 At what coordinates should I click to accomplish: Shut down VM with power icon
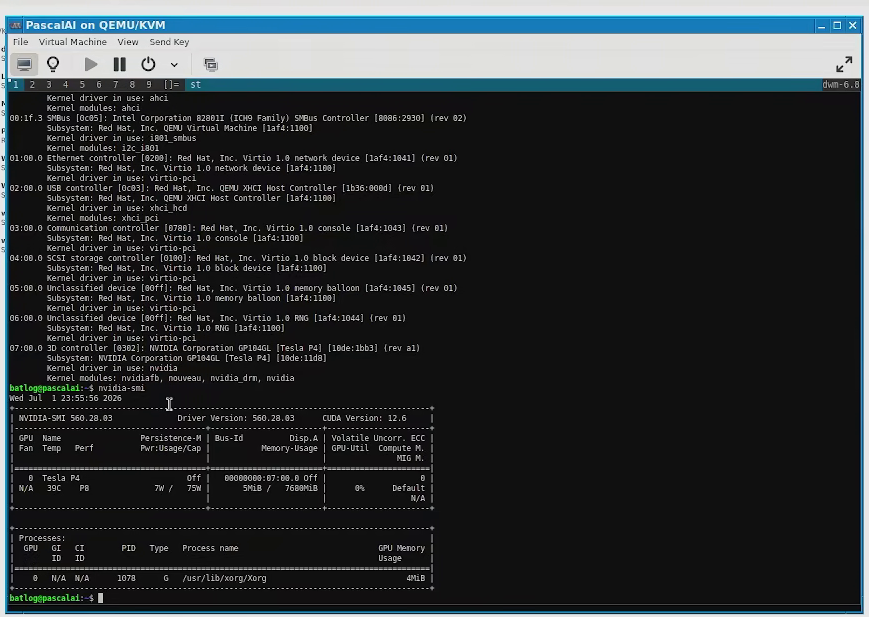(148, 64)
